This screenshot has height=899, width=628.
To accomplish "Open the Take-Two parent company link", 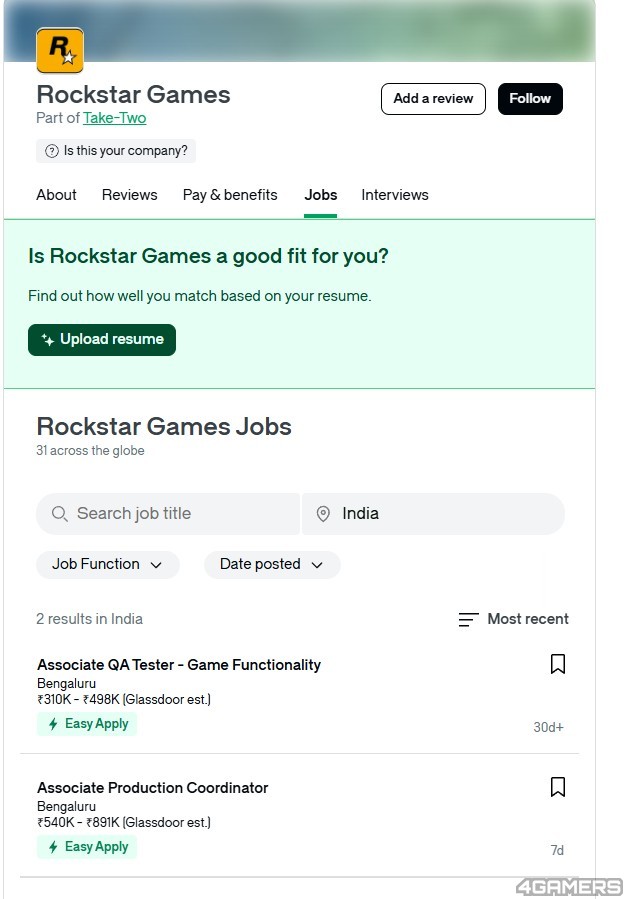I will point(114,118).
